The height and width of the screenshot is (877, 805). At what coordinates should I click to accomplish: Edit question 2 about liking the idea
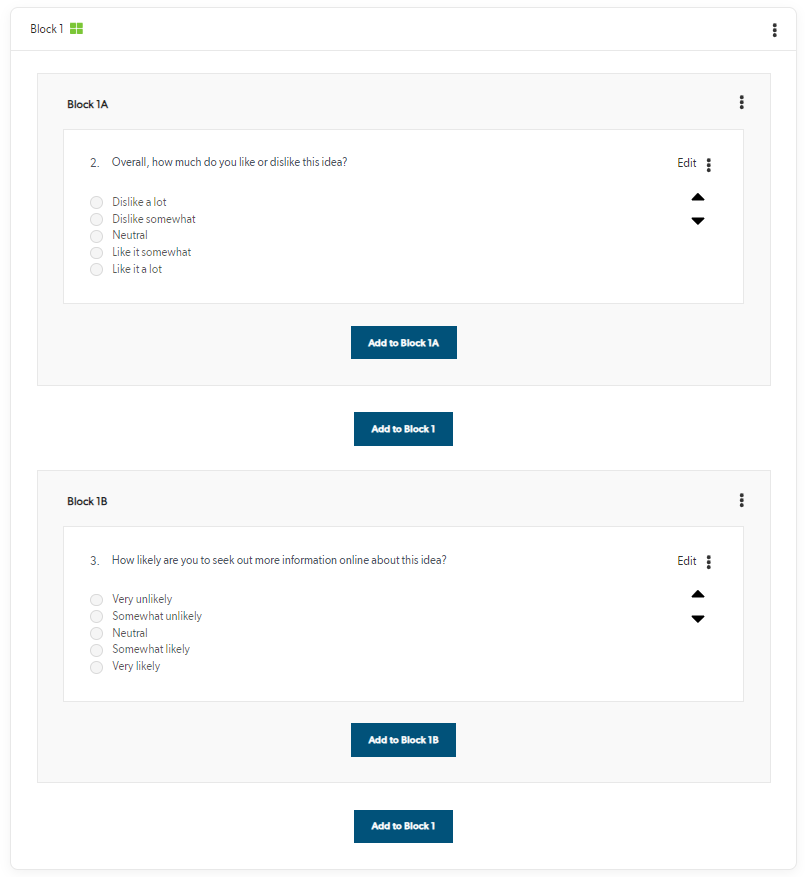(x=686, y=163)
